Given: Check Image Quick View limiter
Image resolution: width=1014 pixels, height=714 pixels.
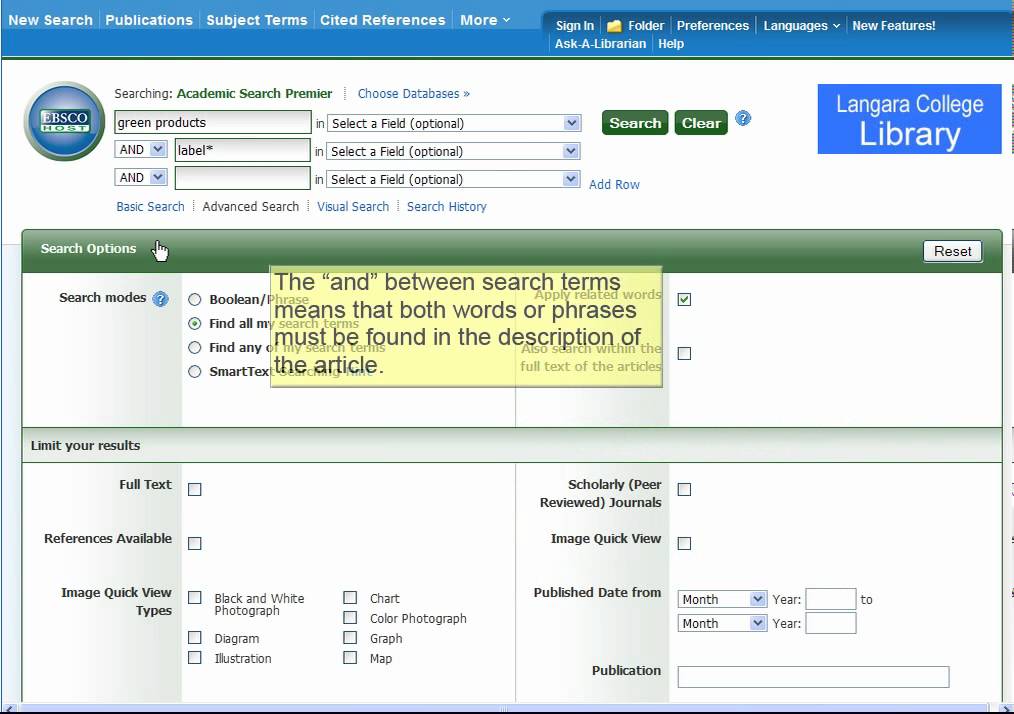Looking at the screenshot, I should tap(684, 543).
